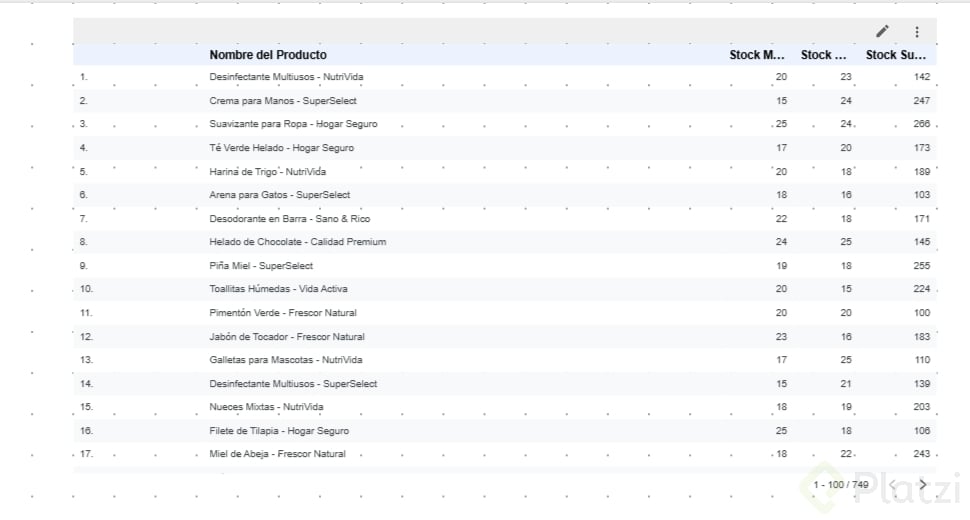Go to previous page of table results
Screen dimensions: 970x520
(893, 485)
